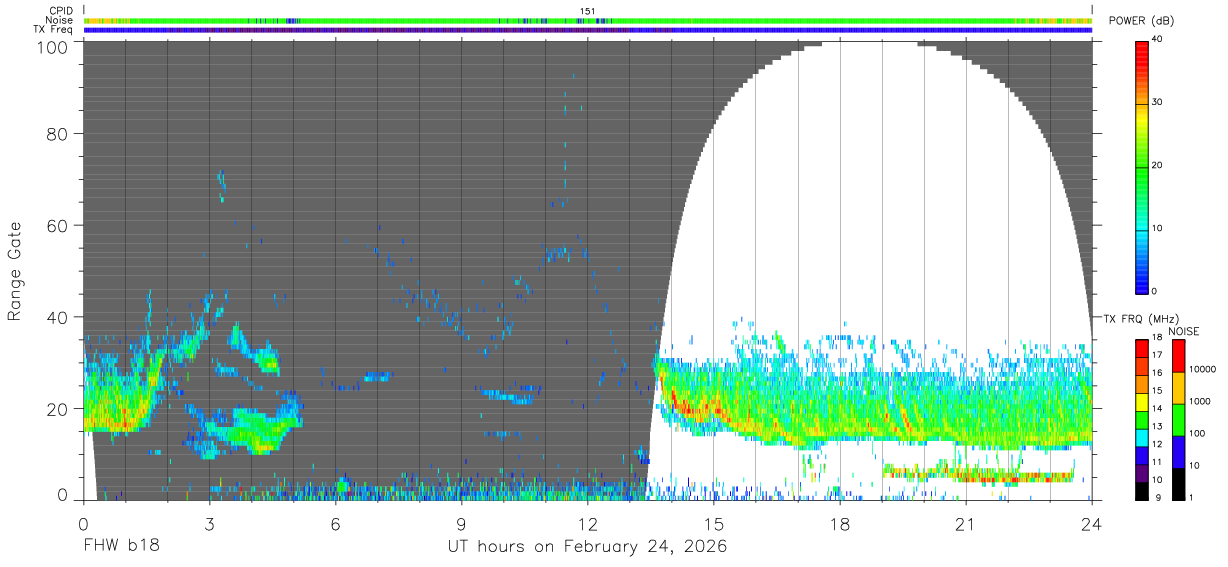
Task: Click the POWER (dB) legend title
Action: (1141, 21)
